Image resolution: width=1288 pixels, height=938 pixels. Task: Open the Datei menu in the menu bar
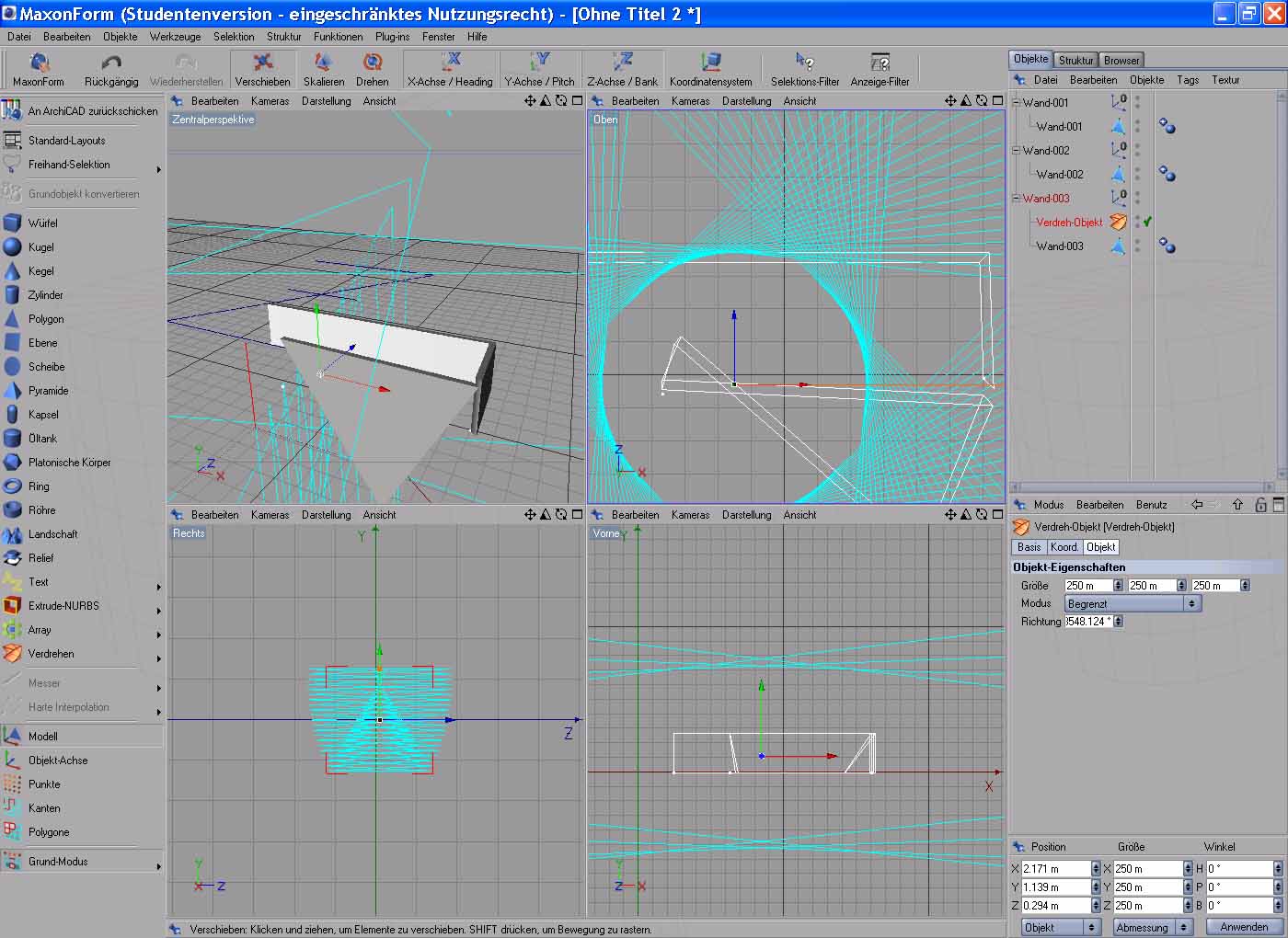(19, 37)
